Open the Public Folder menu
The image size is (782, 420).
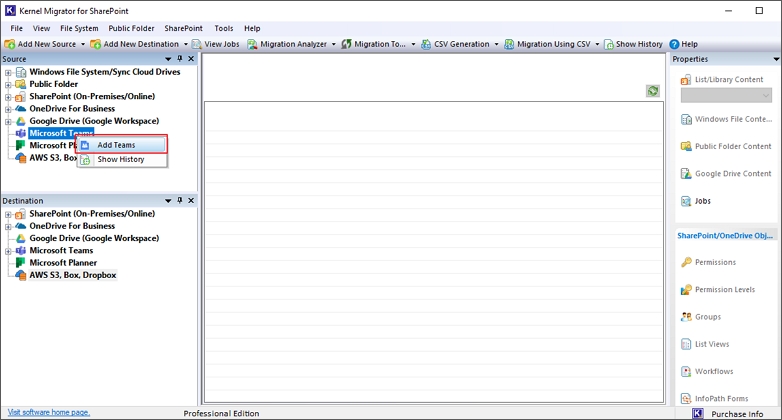coord(131,28)
